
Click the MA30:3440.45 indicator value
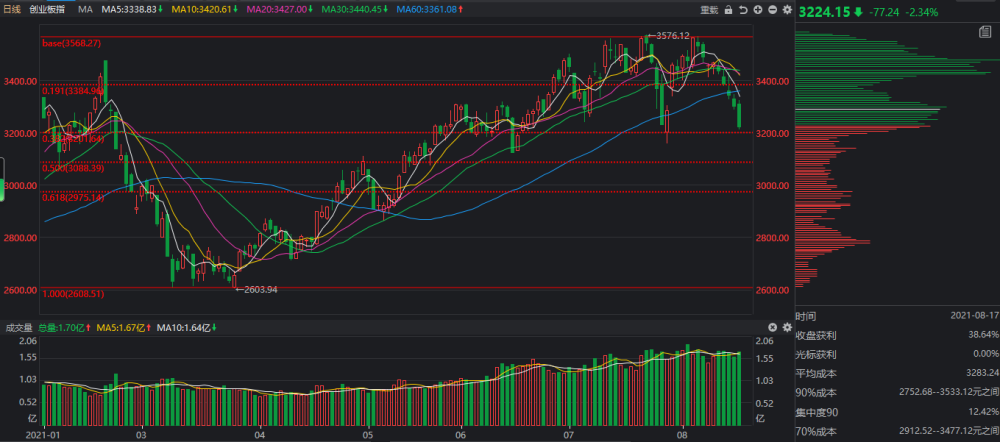click(353, 10)
